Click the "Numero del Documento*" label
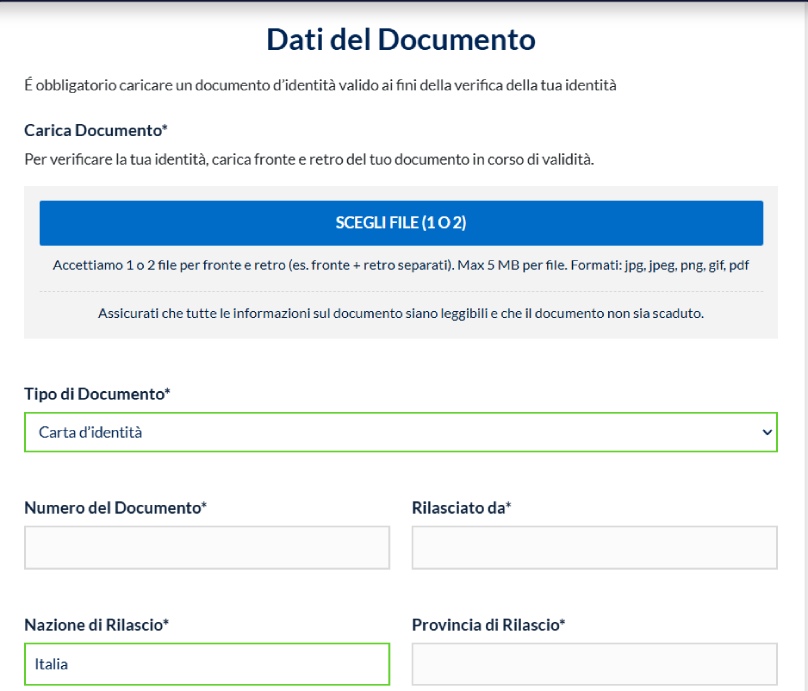The image size is (808, 691). (x=115, y=508)
